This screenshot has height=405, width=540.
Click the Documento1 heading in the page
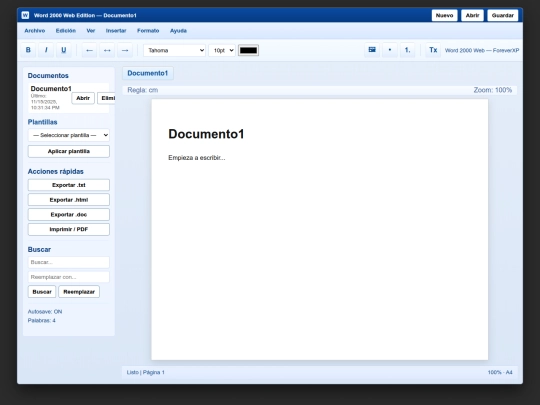tap(206, 134)
